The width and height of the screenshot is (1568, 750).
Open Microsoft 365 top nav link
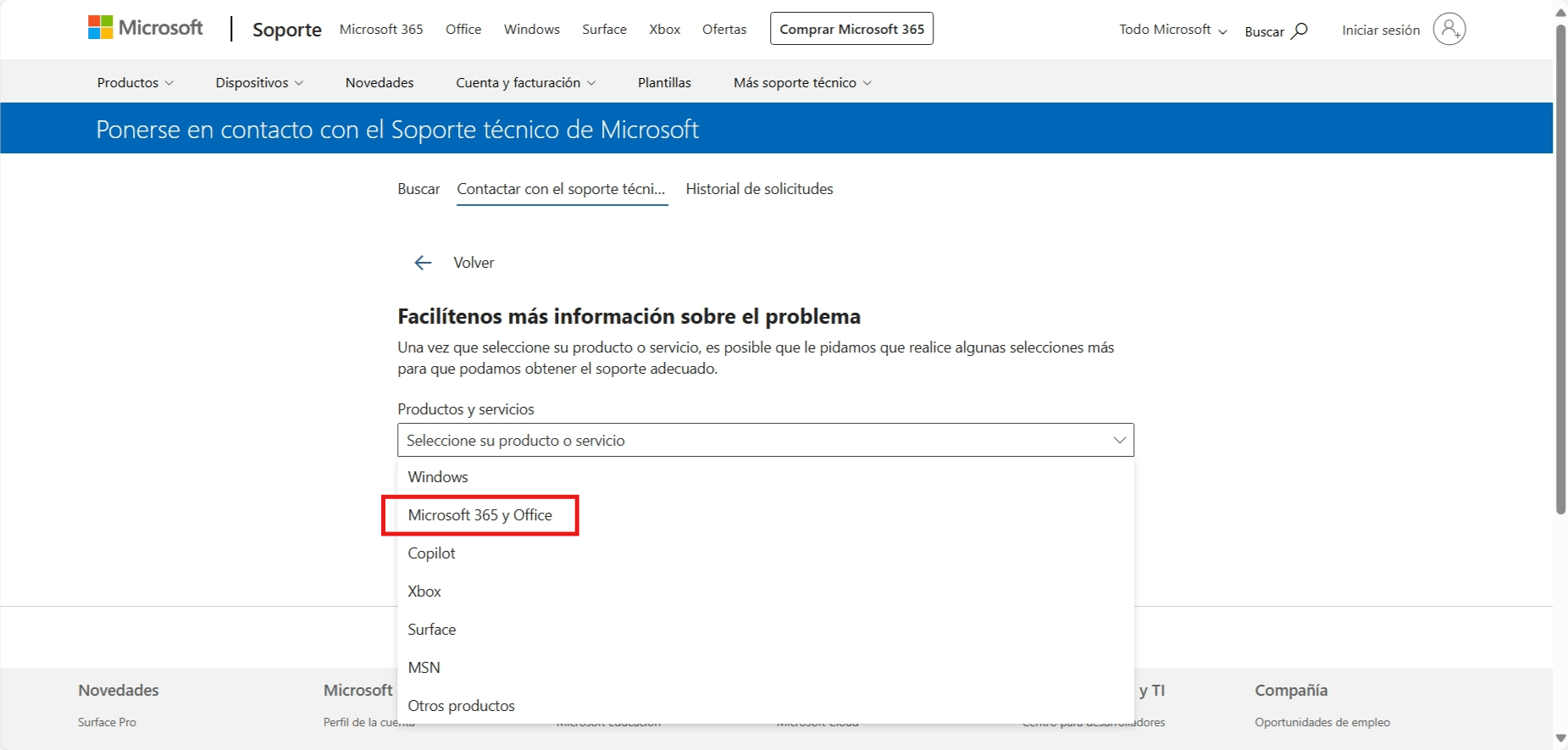(381, 29)
